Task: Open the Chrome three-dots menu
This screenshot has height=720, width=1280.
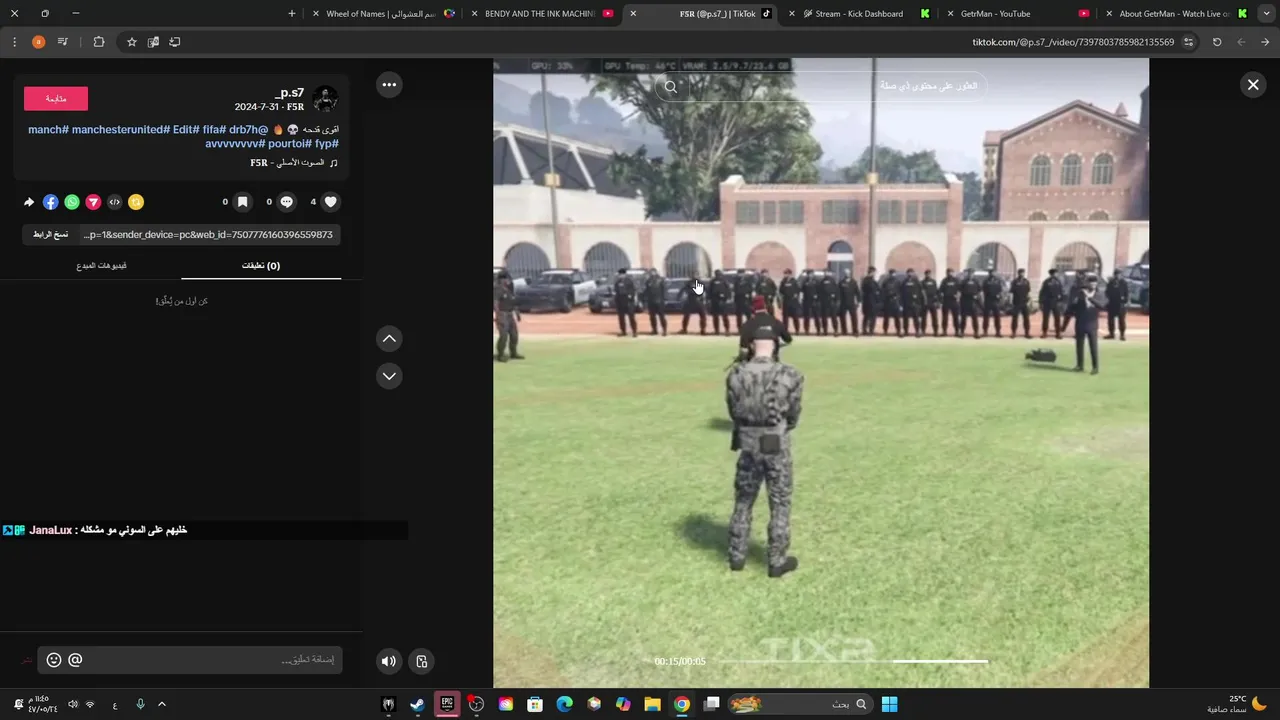Action: [14, 42]
